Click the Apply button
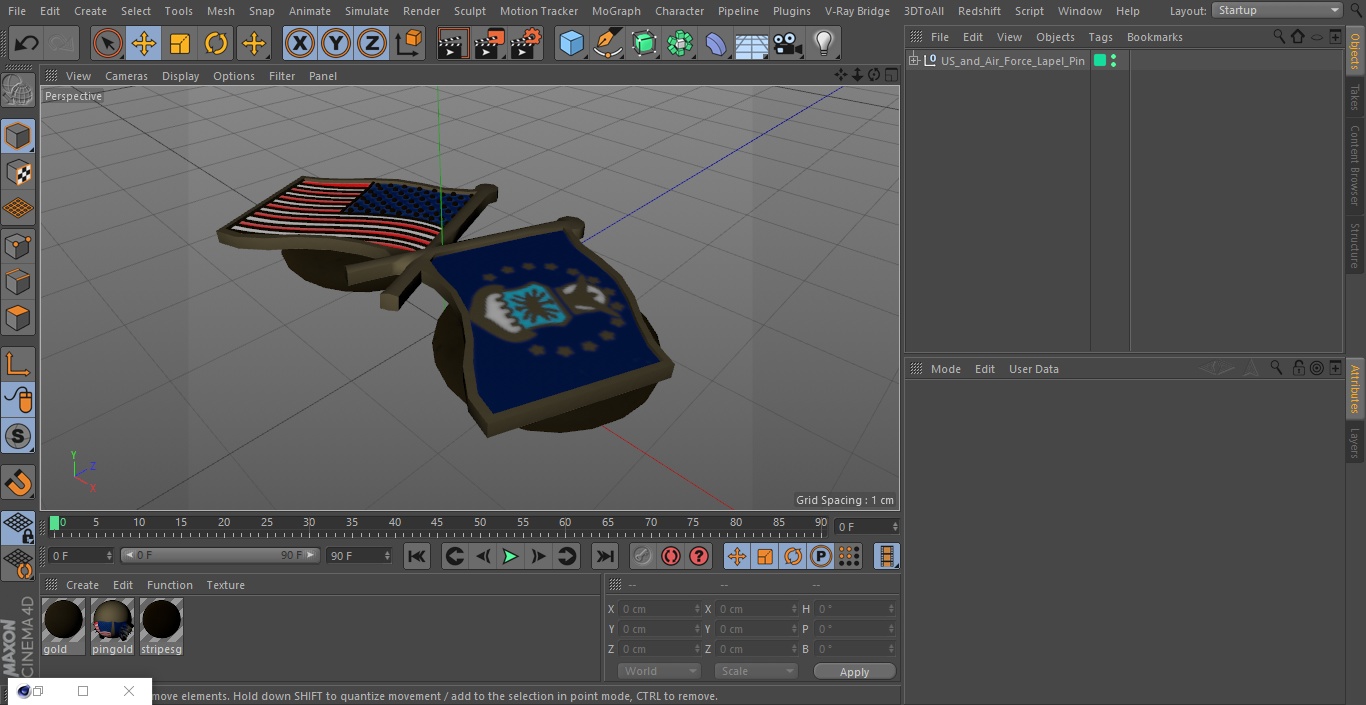 (x=854, y=672)
